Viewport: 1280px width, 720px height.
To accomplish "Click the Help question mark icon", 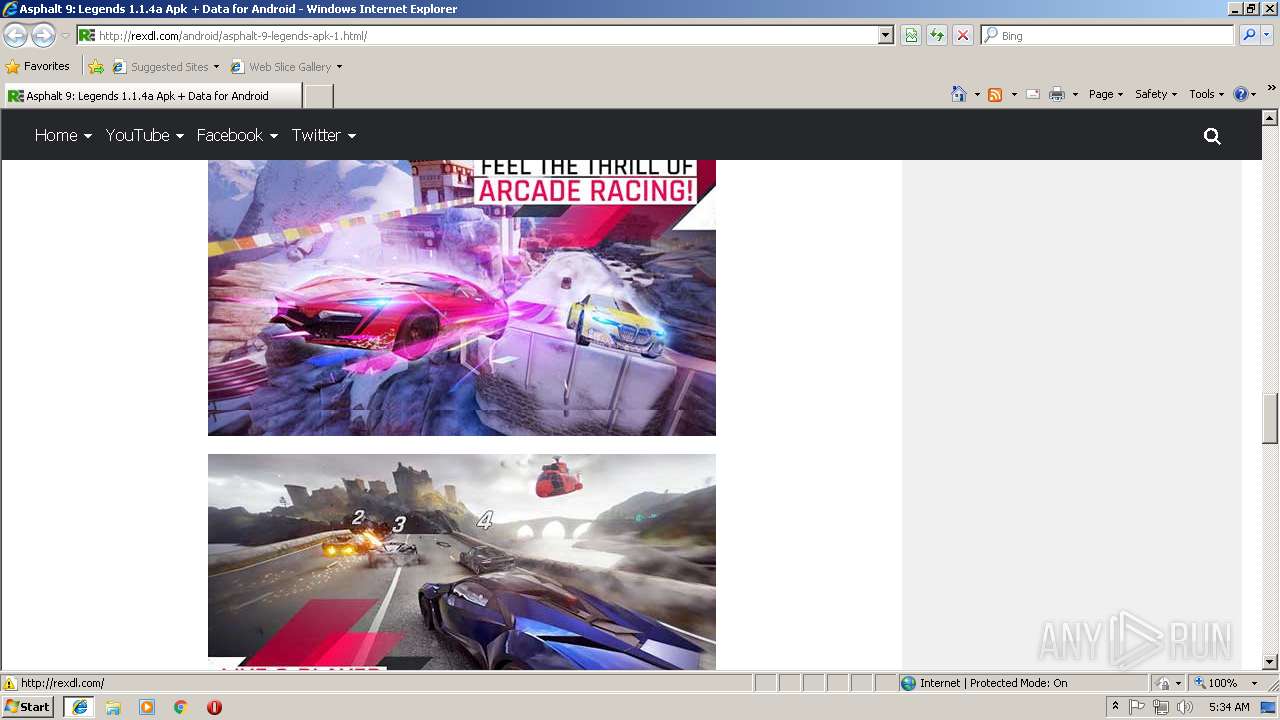I will pyautogui.click(x=1241, y=94).
